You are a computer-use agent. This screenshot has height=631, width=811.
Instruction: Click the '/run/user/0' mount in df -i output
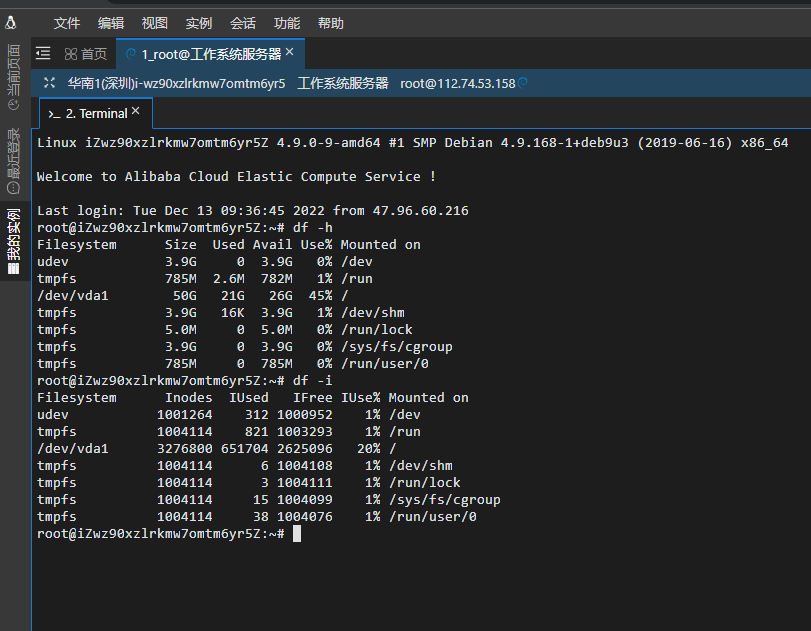pyautogui.click(x=432, y=517)
